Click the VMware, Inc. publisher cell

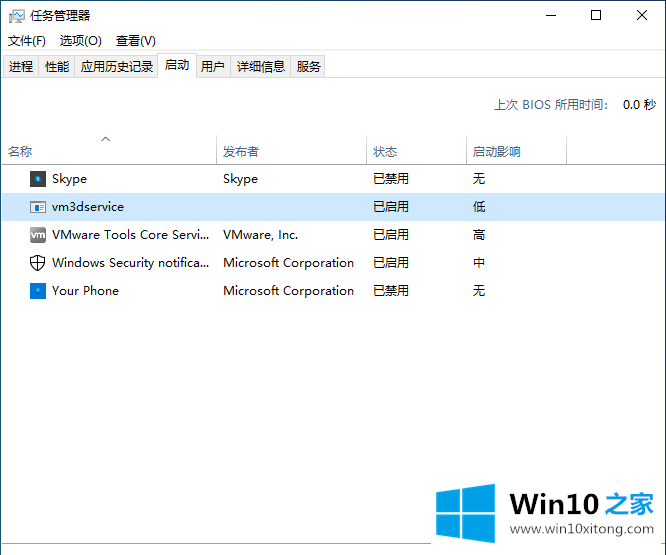(x=261, y=235)
